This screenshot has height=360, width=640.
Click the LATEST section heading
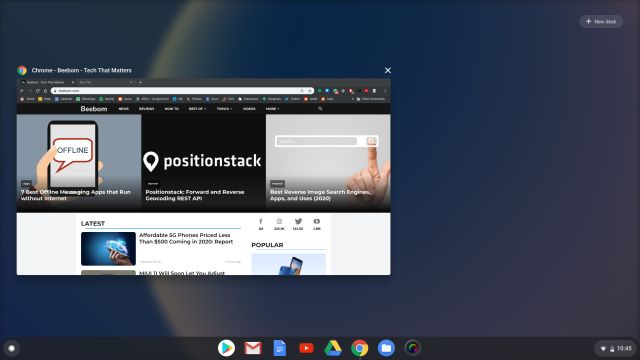click(x=93, y=223)
